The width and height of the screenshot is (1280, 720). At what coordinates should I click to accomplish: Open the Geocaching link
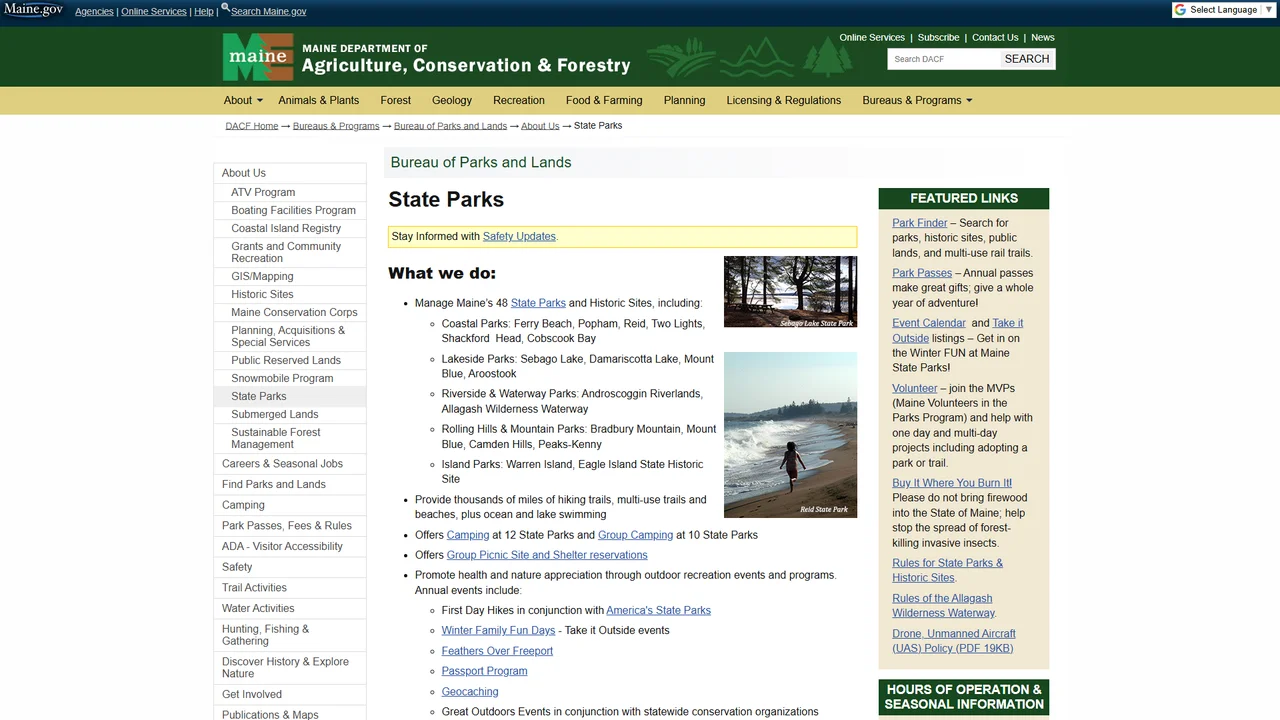pyautogui.click(x=470, y=692)
